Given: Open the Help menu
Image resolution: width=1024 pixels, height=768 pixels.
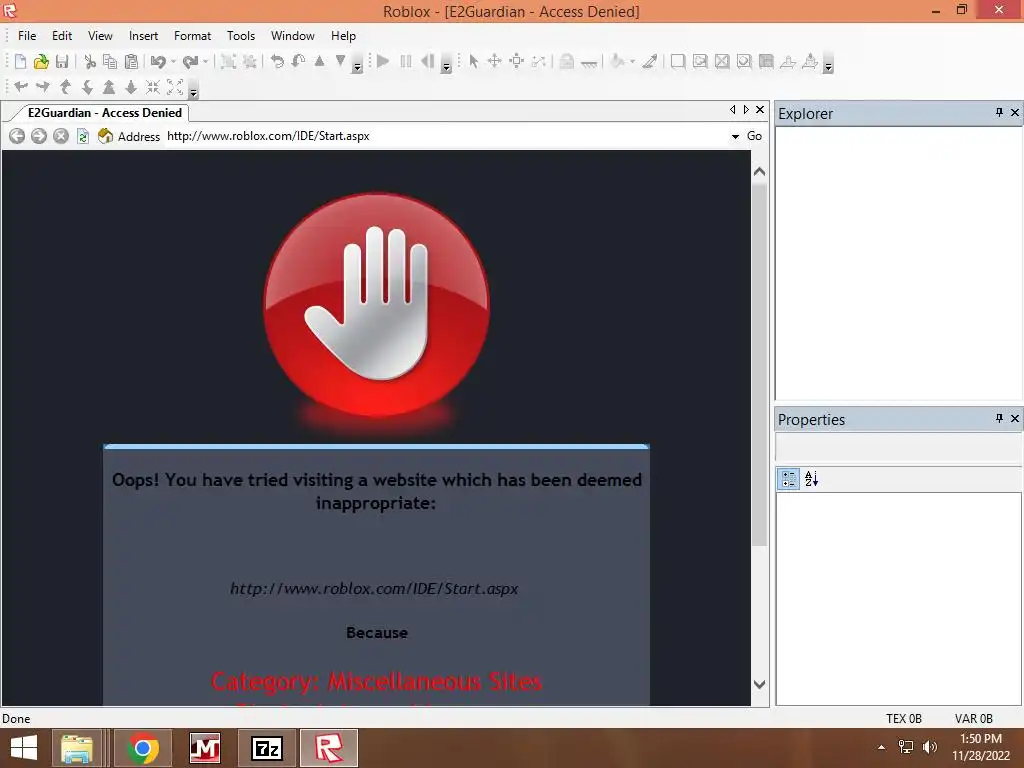Looking at the screenshot, I should coord(343,36).
